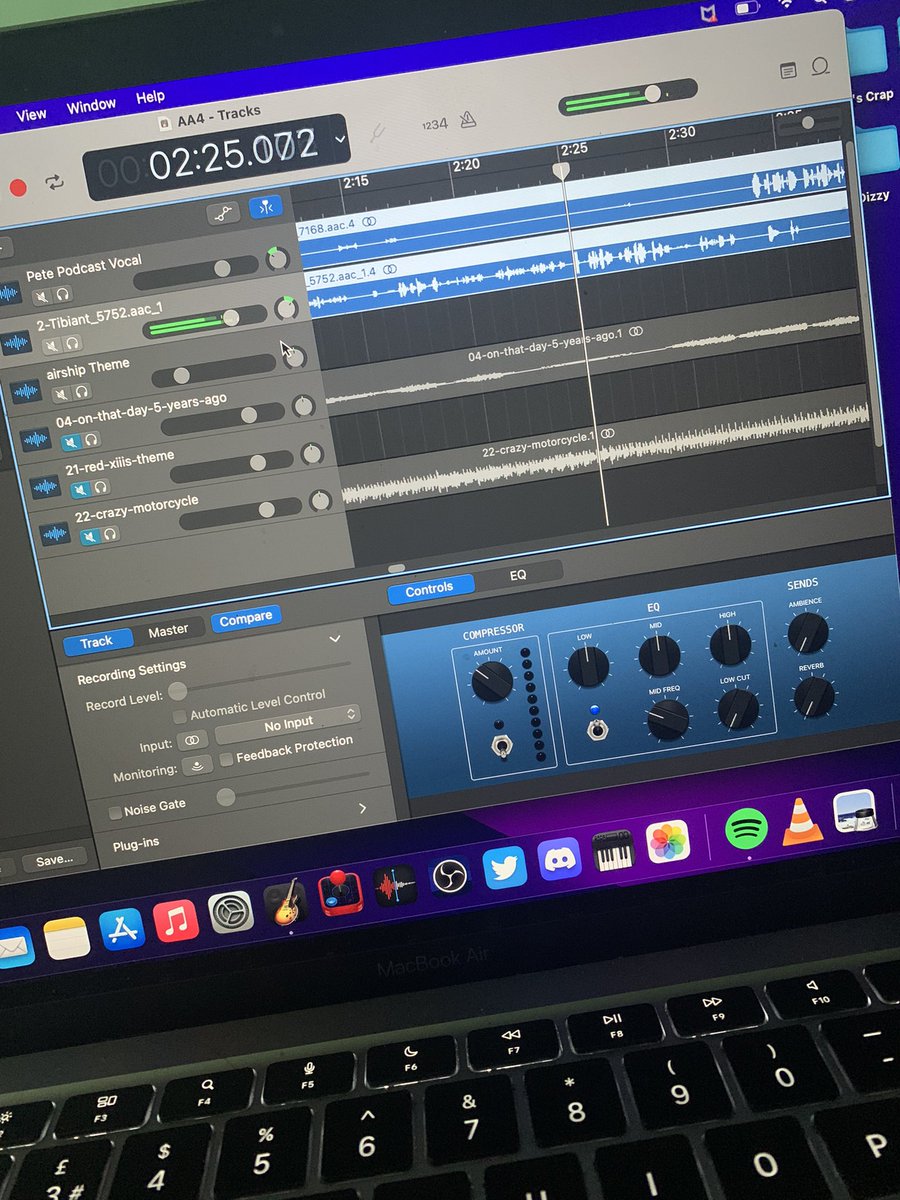The image size is (900, 1200).
Task: Click the Pete Podcast Vocal pan knob
Action: point(277,260)
